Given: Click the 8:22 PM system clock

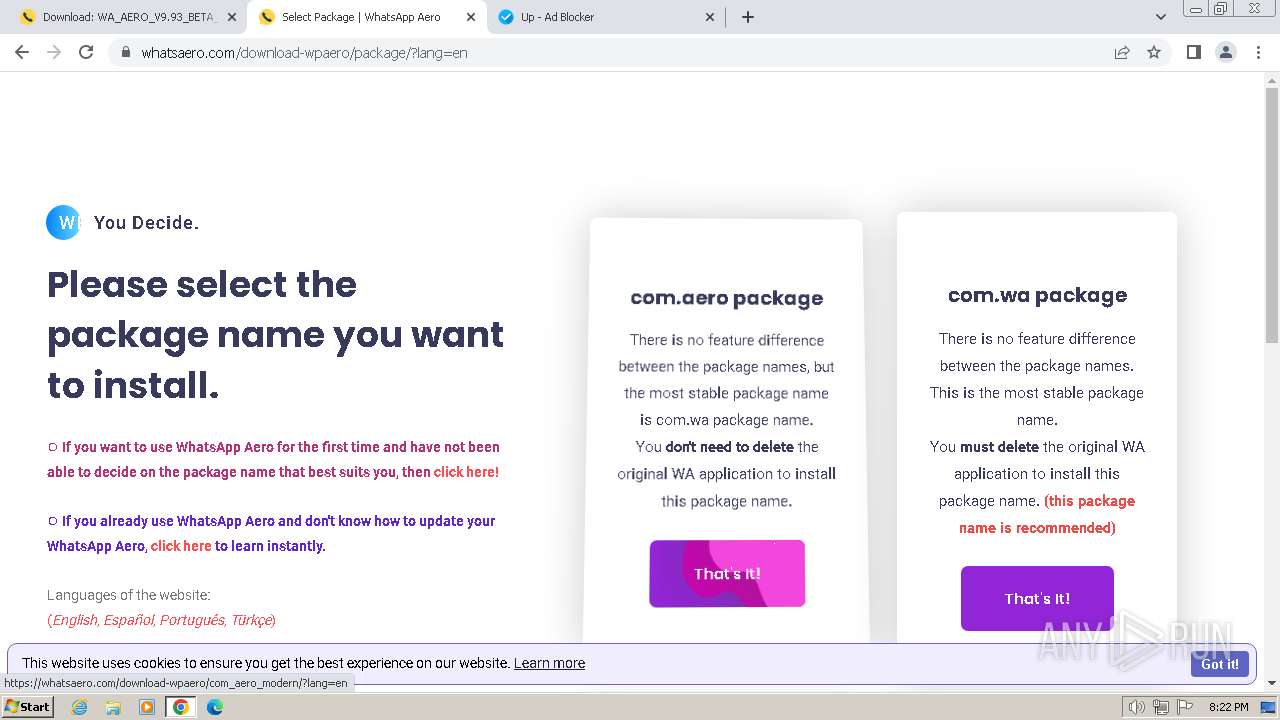Looking at the screenshot, I should [1229, 707].
